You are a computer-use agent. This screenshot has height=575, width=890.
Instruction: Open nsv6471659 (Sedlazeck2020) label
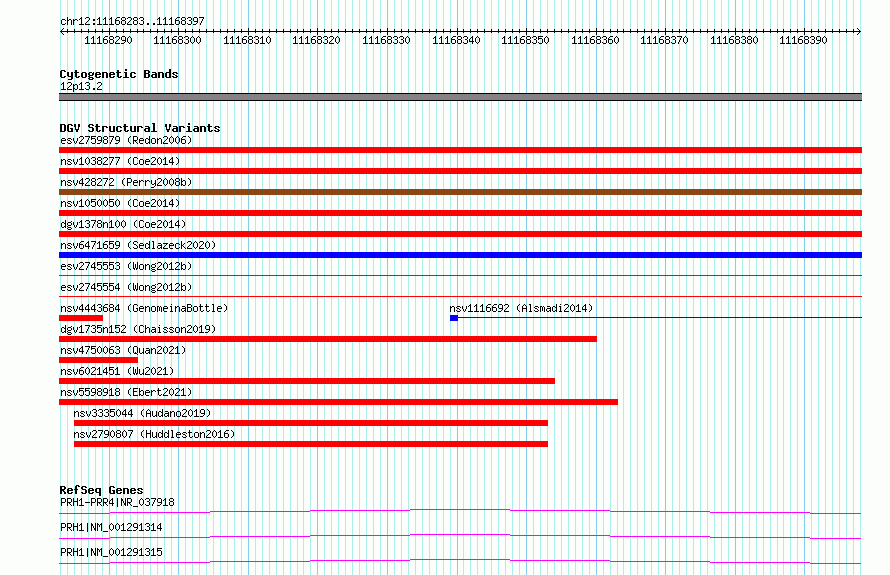point(138,245)
